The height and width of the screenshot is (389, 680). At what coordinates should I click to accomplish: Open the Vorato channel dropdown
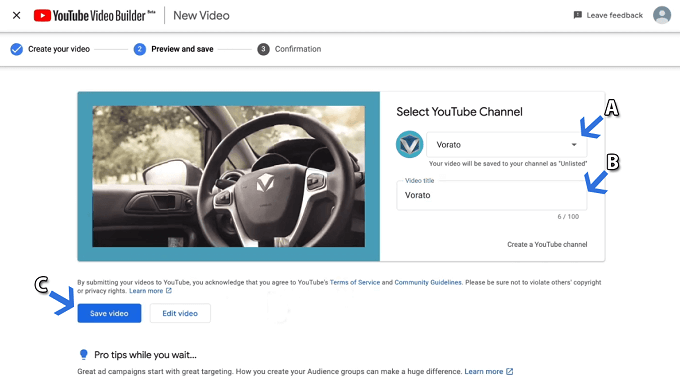[507, 145]
